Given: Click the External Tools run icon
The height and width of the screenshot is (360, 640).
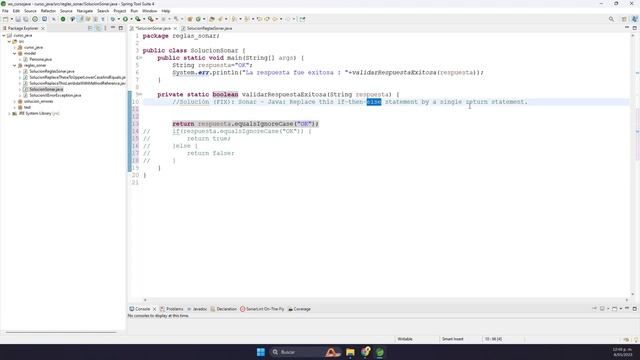Looking at the screenshot, I should [x=151, y=19].
